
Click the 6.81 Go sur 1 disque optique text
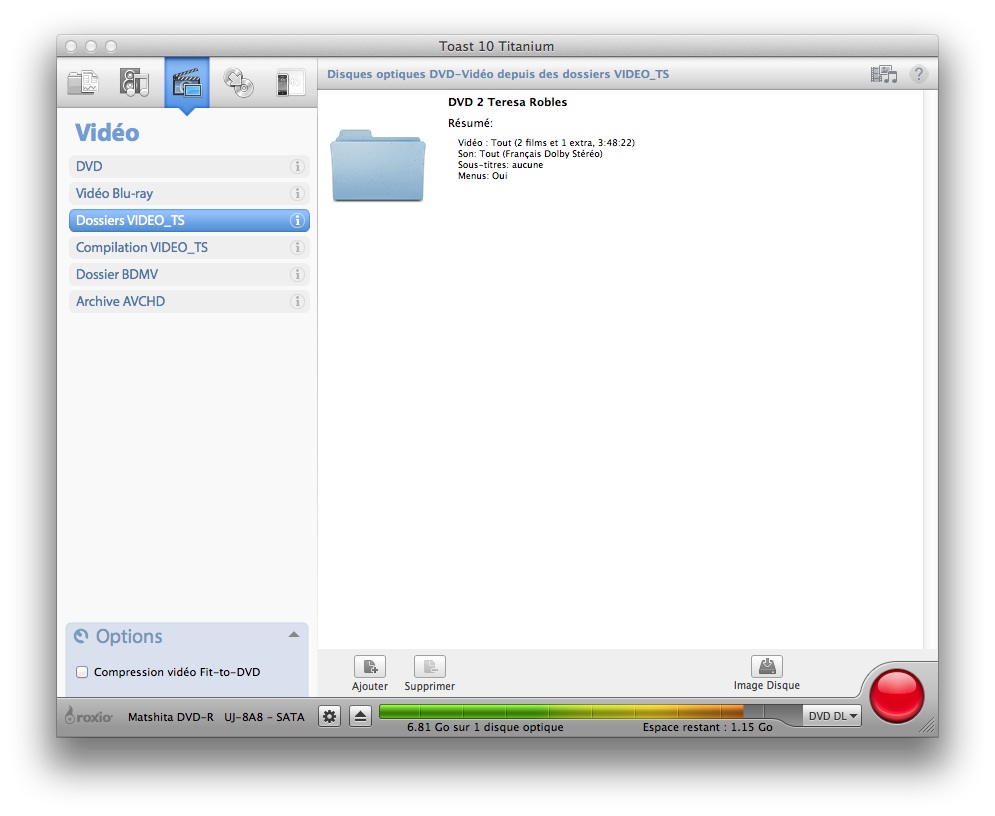[485, 727]
